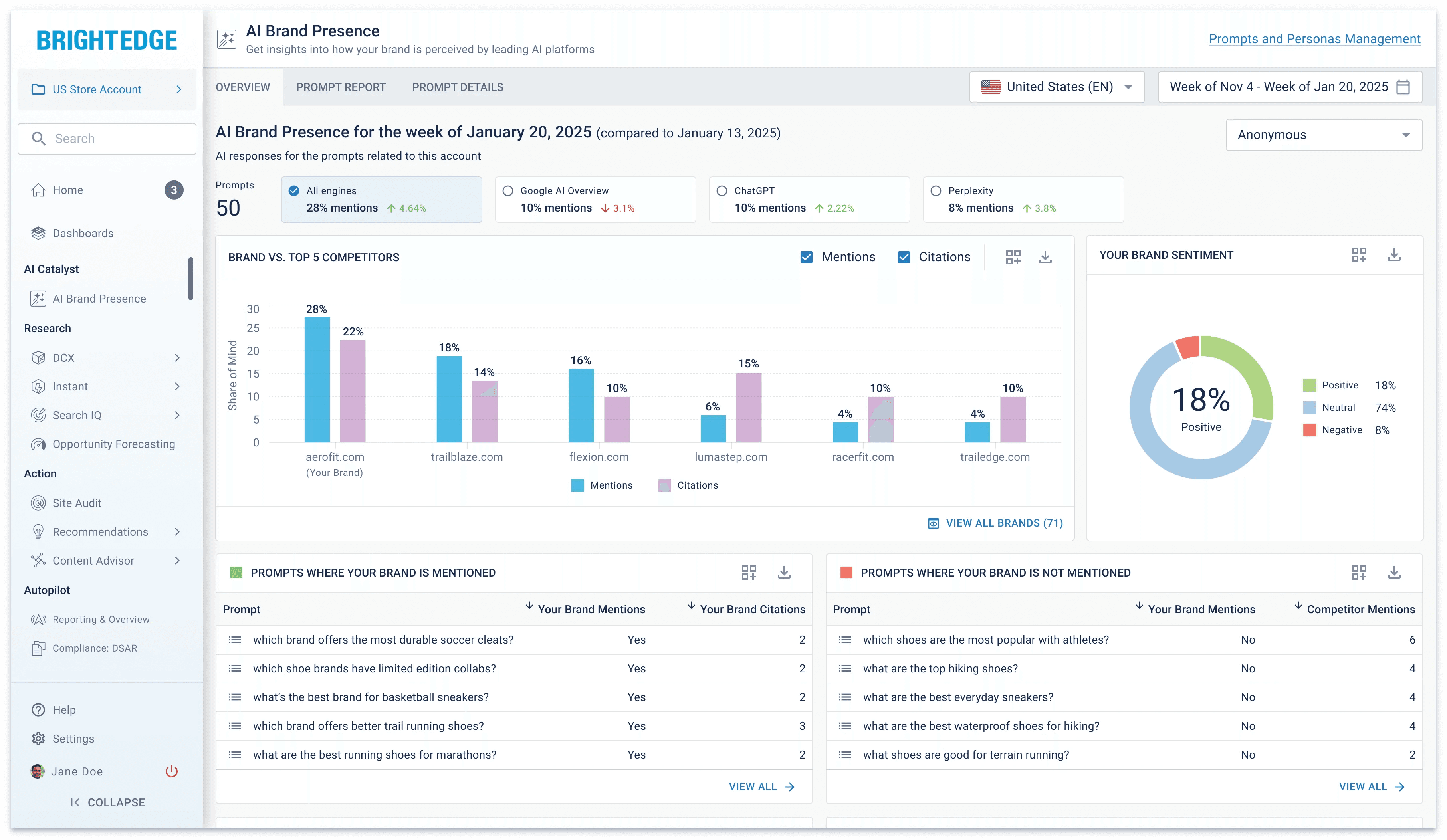Open the Prompts and Personas Management link
The image size is (1447, 840).
pyautogui.click(x=1314, y=38)
